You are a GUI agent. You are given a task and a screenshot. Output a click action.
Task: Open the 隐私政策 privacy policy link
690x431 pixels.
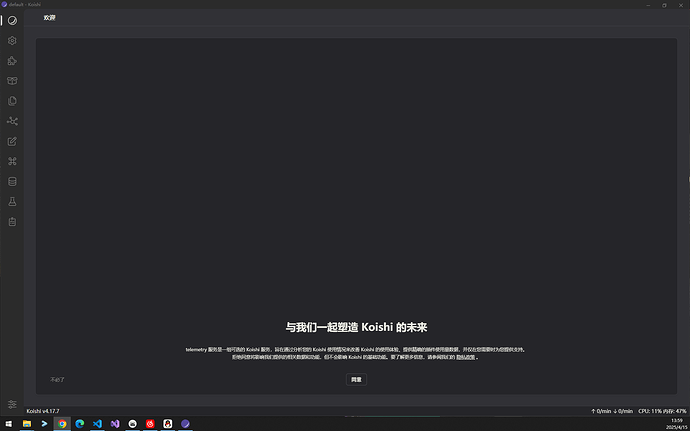(x=466, y=357)
